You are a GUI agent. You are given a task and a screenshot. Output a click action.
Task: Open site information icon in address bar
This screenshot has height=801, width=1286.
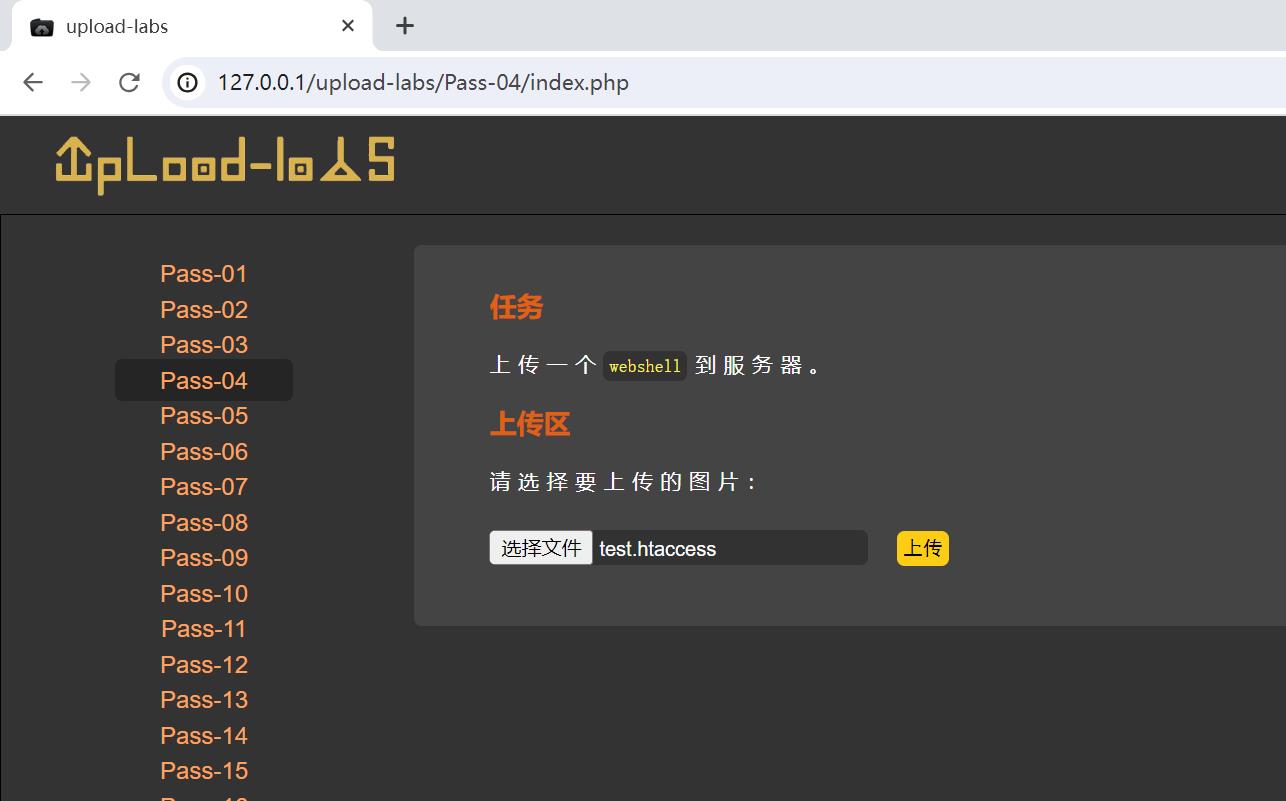coord(188,82)
